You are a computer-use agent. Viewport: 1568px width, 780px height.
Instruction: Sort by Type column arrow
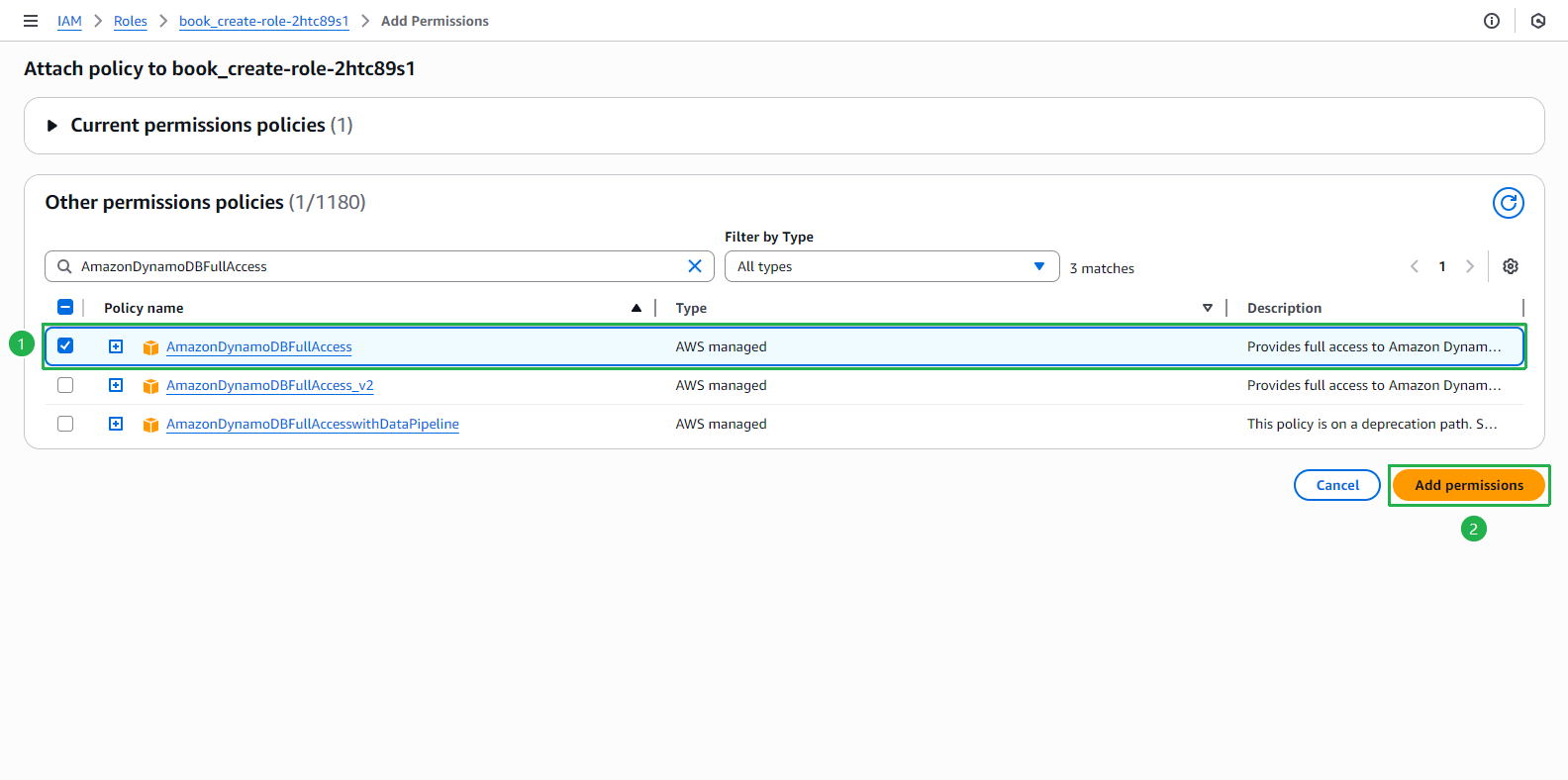pyautogui.click(x=1208, y=308)
